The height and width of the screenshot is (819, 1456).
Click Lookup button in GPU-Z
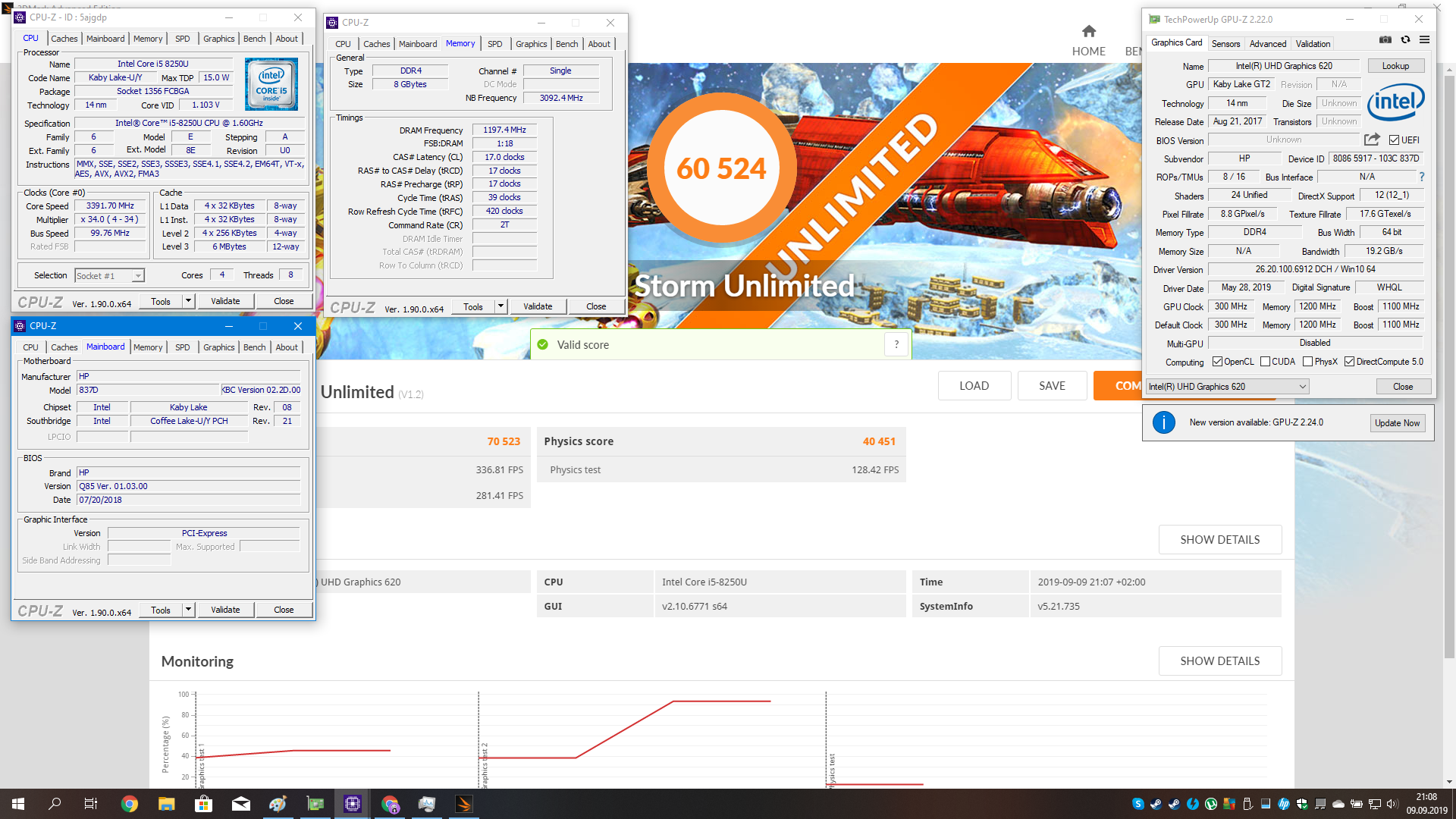pyautogui.click(x=1395, y=66)
